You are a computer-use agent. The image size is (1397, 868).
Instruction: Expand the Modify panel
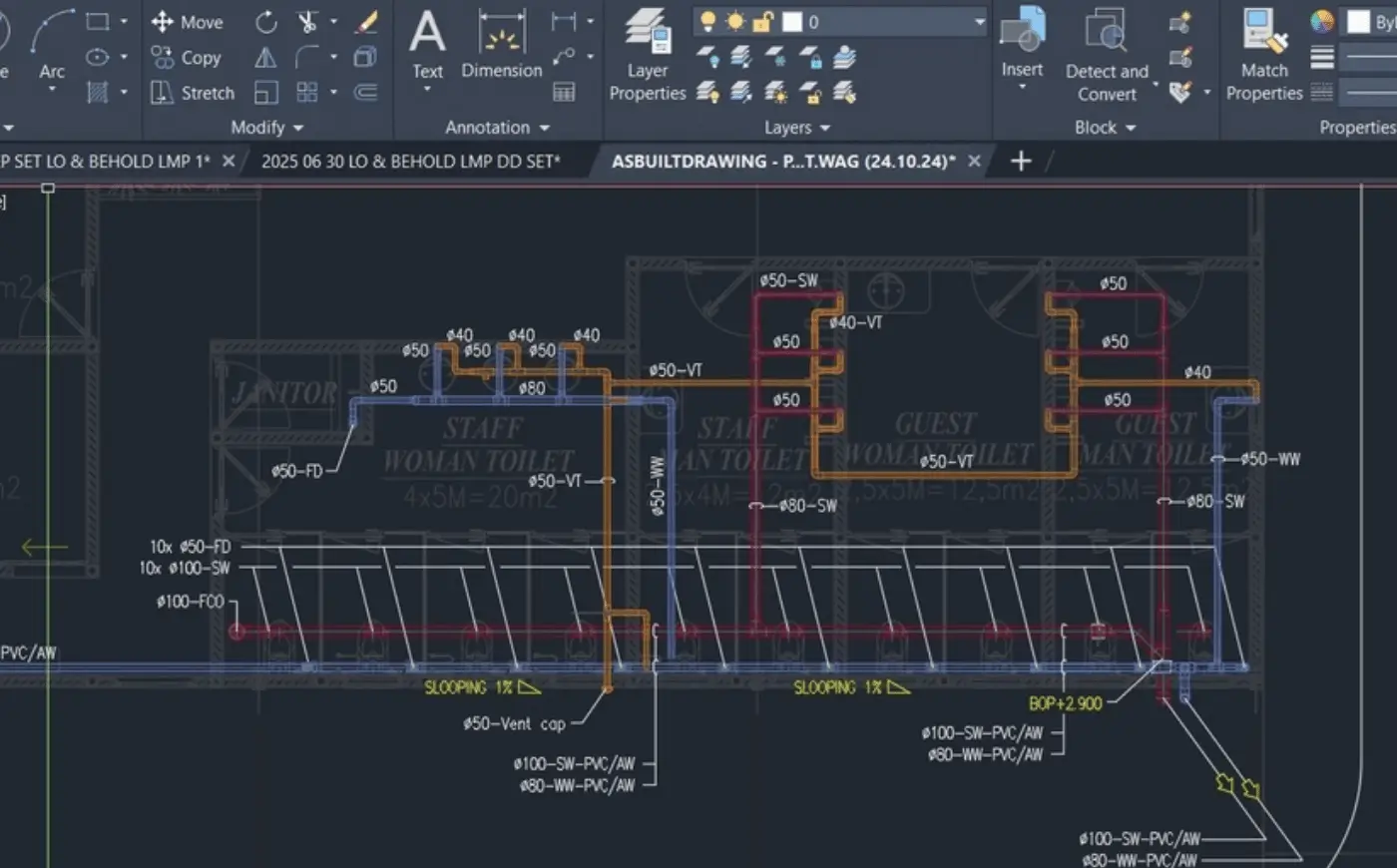[x=266, y=128]
